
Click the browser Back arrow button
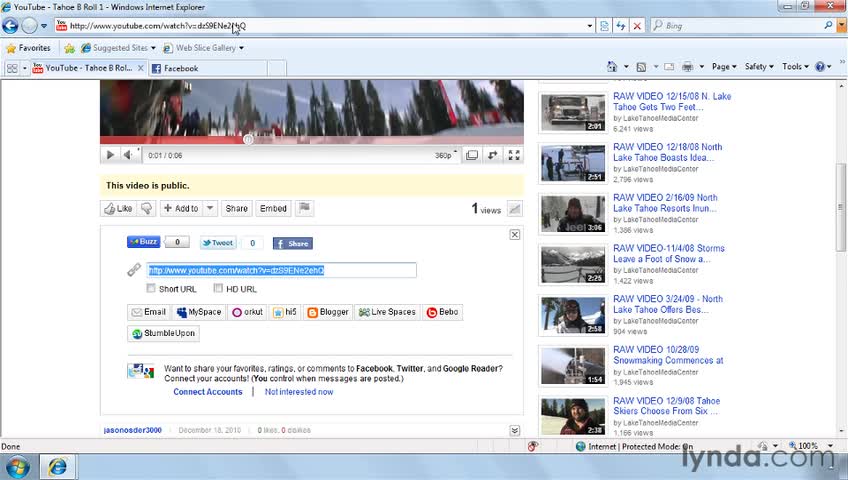(10, 25)
